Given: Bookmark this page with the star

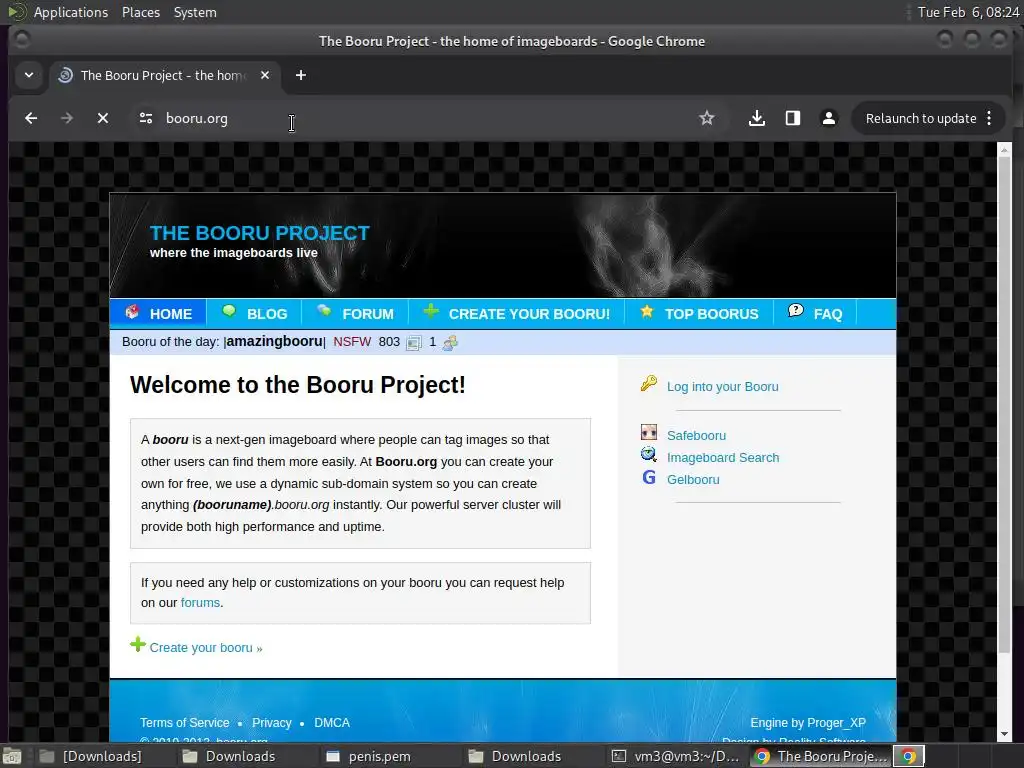Looking at the screenshot, I should coord(707,118).
